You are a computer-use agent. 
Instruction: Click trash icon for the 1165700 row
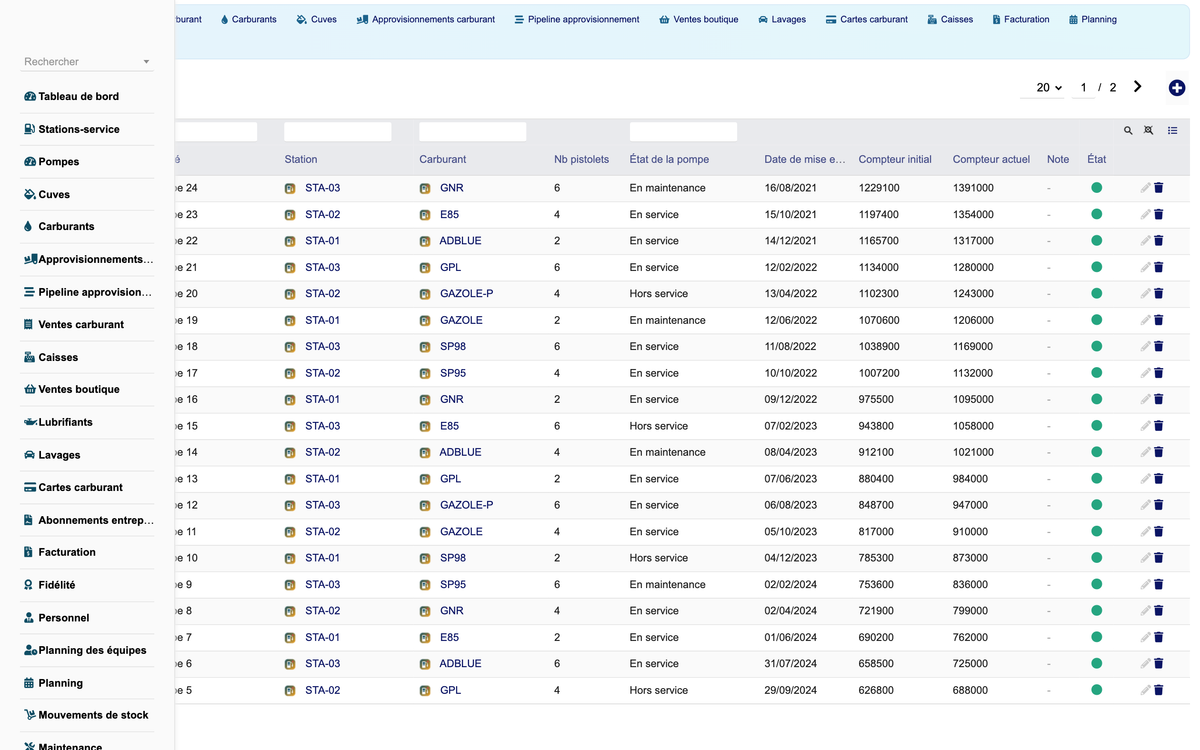pyautogui.click(x=1159, y=241)
